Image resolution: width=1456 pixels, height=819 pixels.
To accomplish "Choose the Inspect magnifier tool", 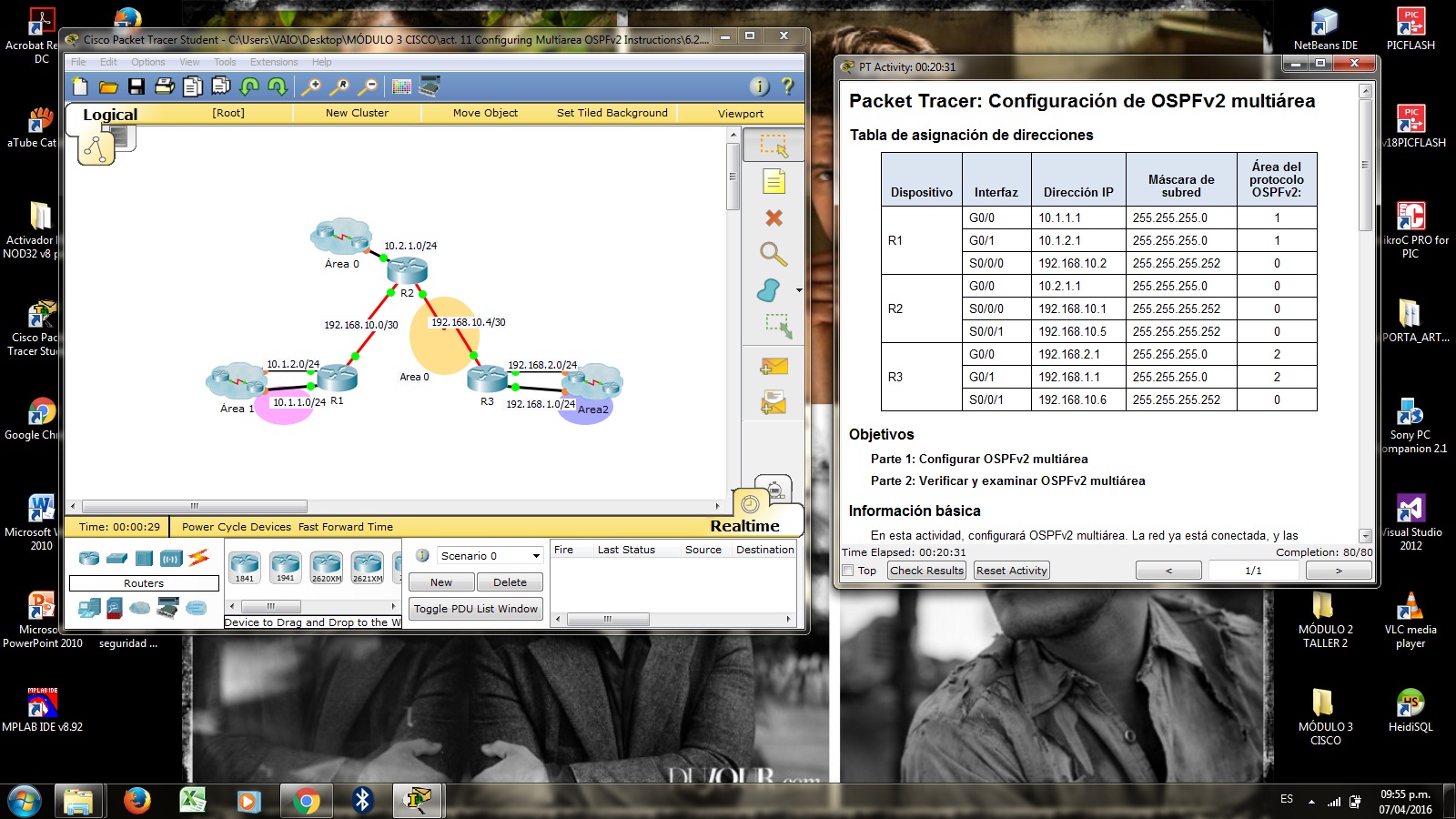I will pos(773,254).
